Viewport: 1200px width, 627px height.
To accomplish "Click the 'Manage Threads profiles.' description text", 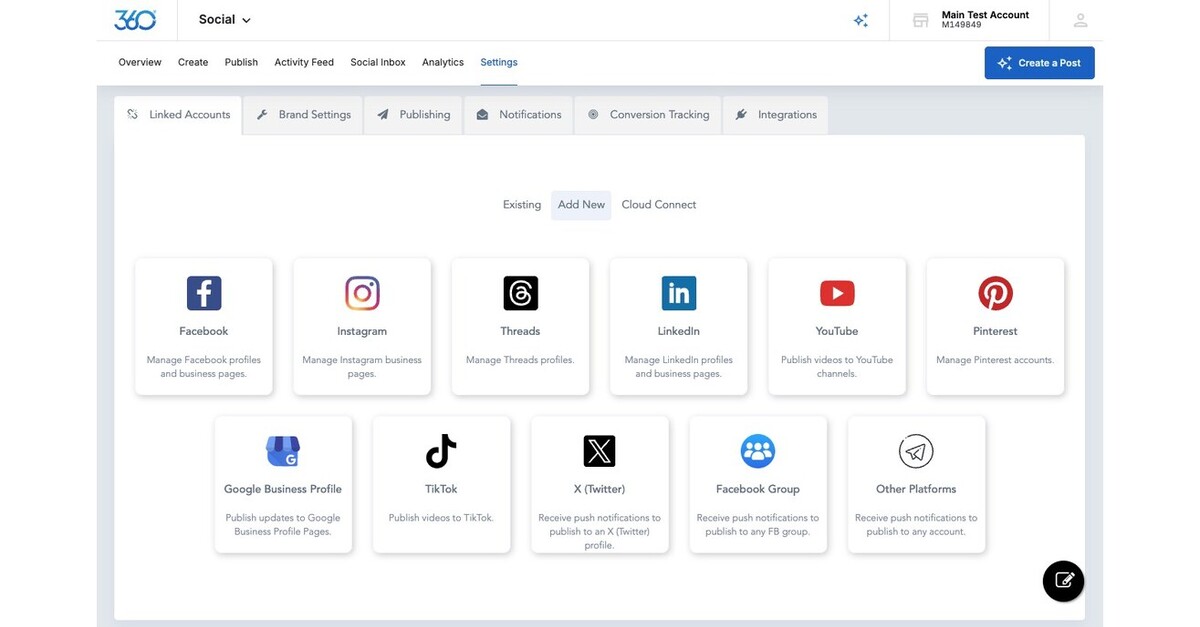I will point(520,360).
